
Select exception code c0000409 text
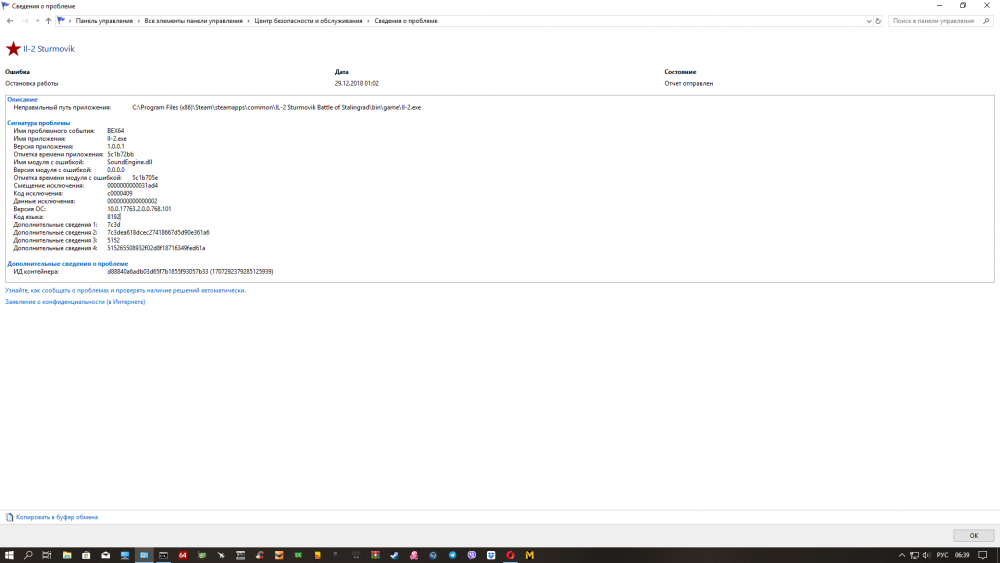(120, 193)
